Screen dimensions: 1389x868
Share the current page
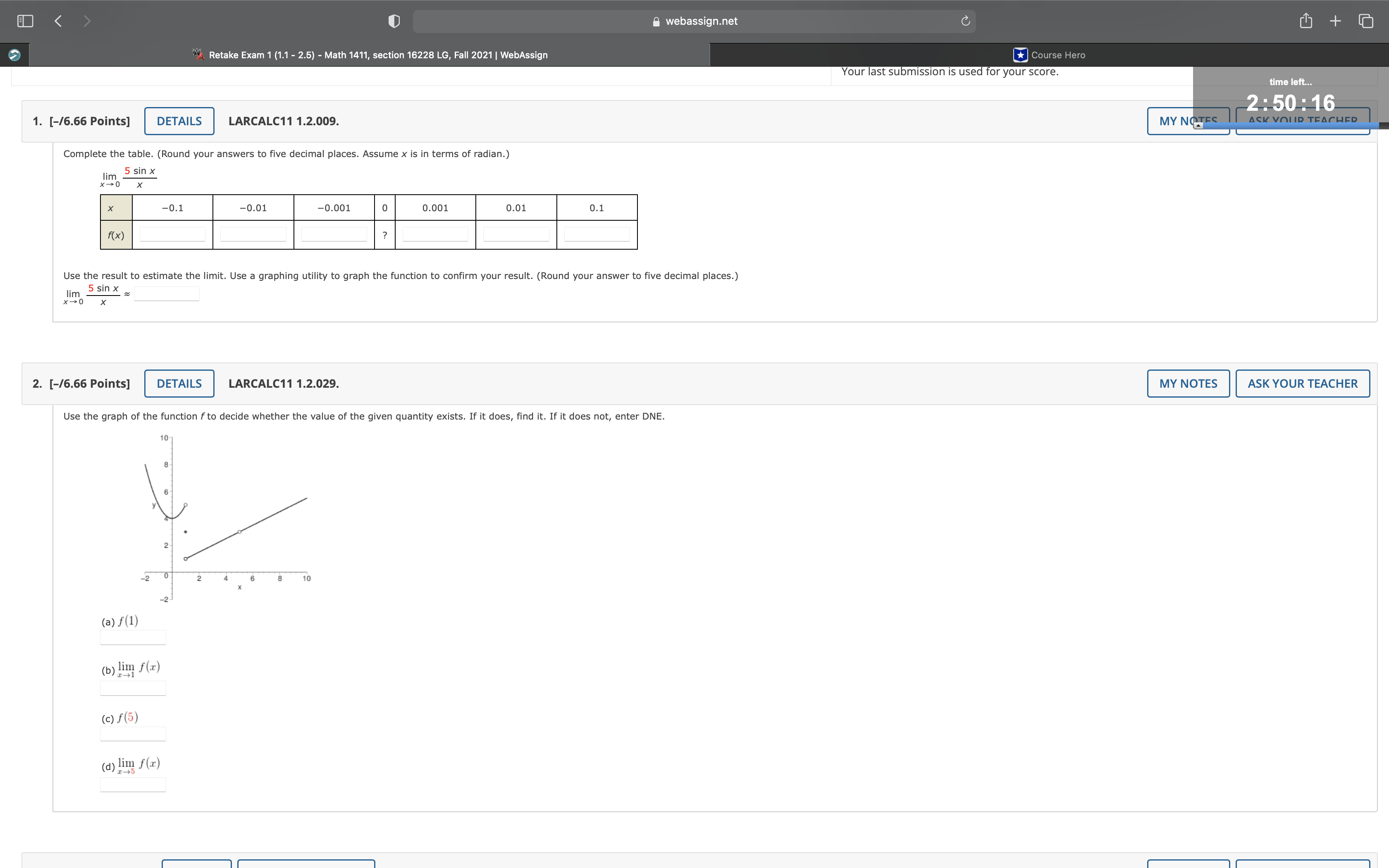(x=1306, y=21)
